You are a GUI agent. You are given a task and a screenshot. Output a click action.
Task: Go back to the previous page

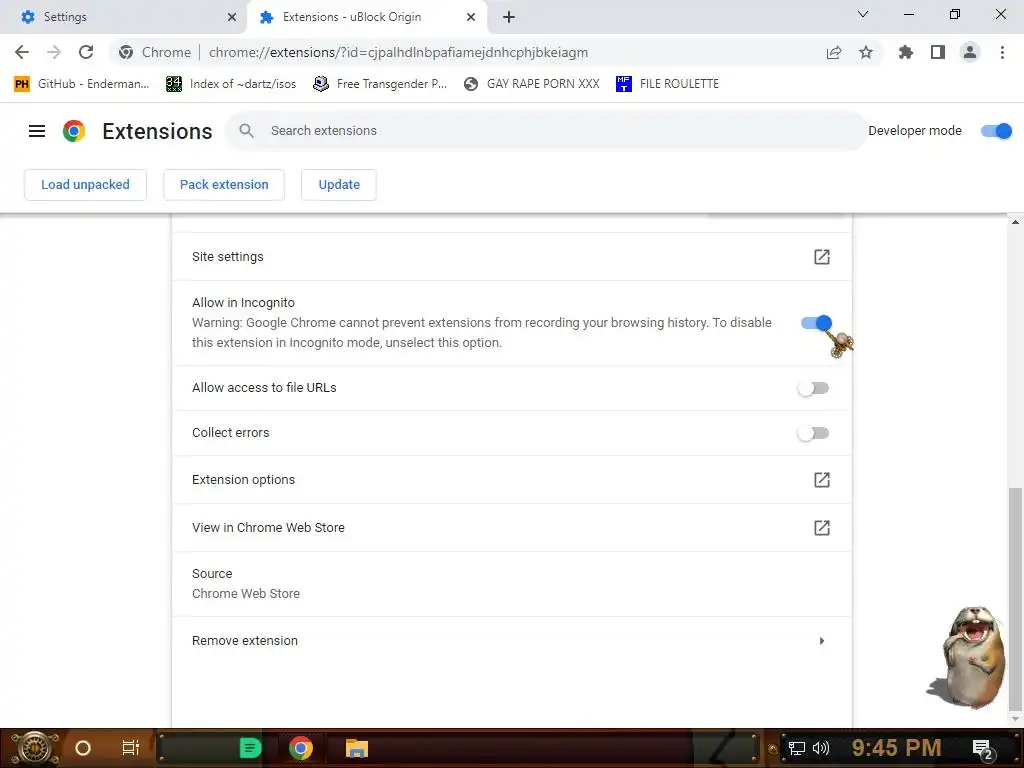(22, 52)
